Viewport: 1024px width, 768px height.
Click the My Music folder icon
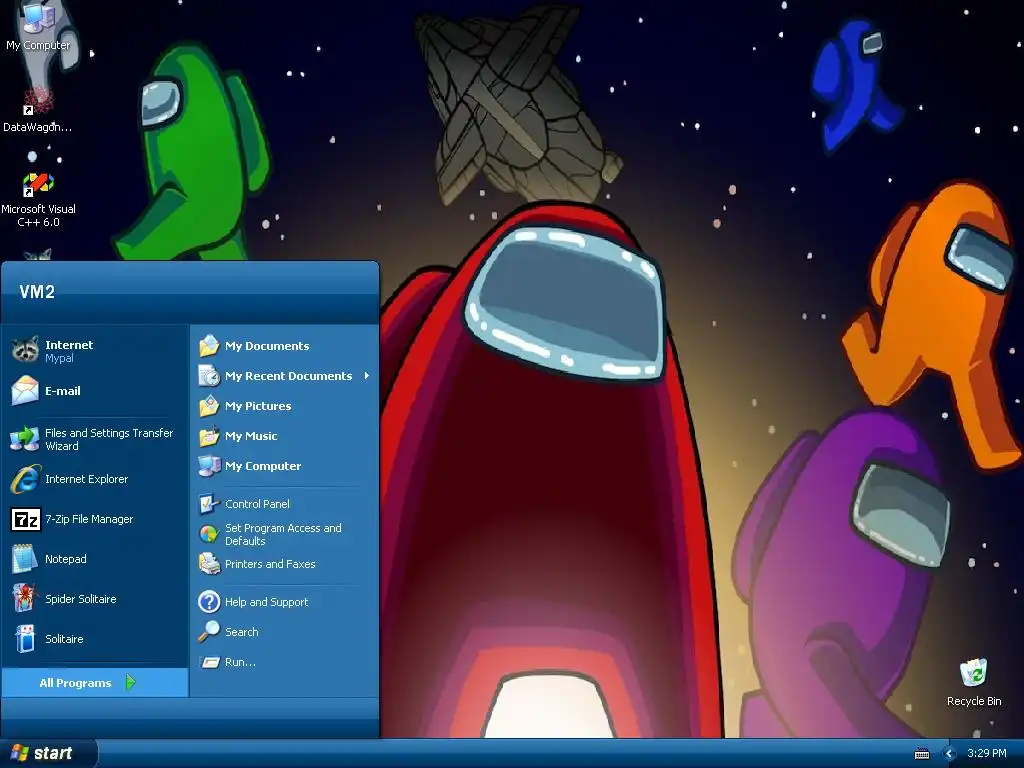click(x=209, y=436)
